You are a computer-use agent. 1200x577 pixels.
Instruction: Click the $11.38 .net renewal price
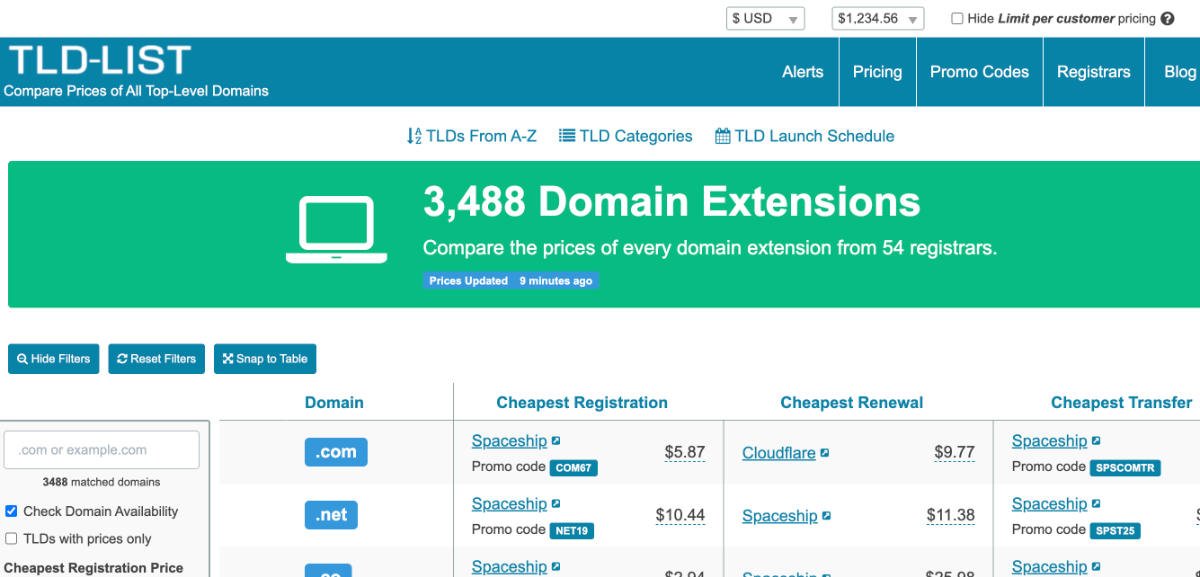point(951,515)
